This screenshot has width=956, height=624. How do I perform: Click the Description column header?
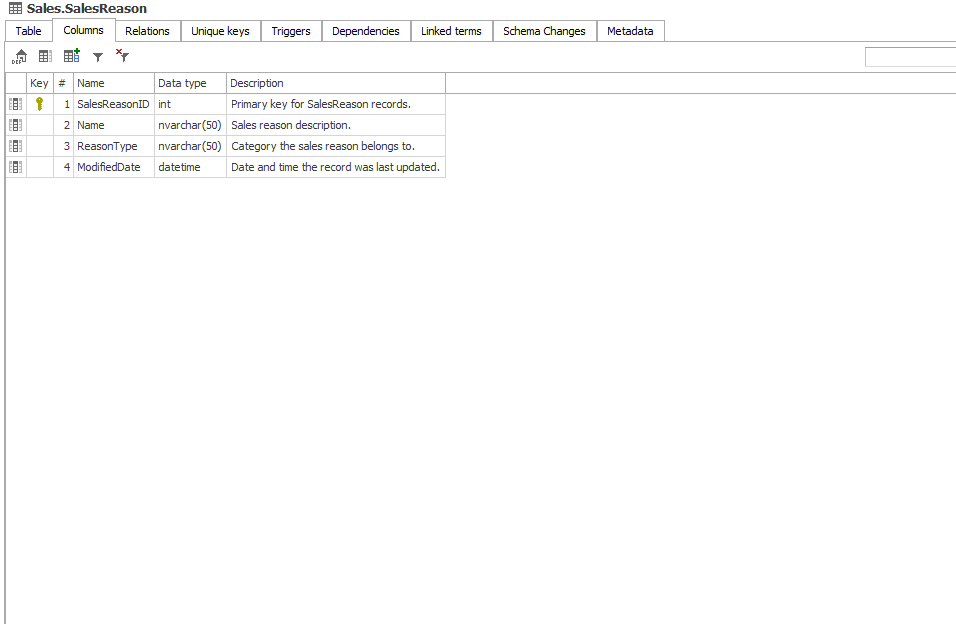point(335,83)
